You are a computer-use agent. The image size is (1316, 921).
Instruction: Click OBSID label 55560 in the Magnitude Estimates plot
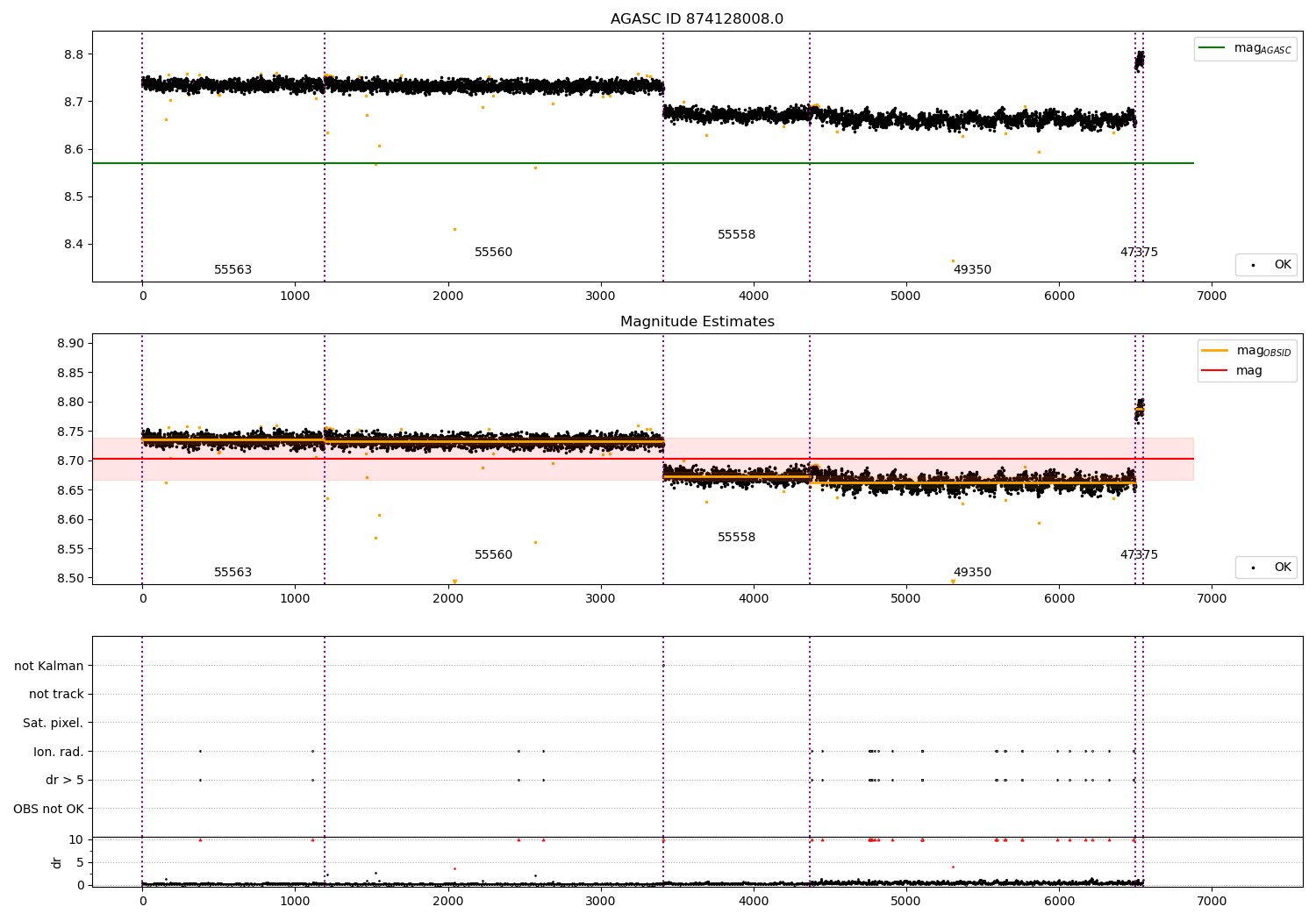pyautogui.click(x=493, y=555)
